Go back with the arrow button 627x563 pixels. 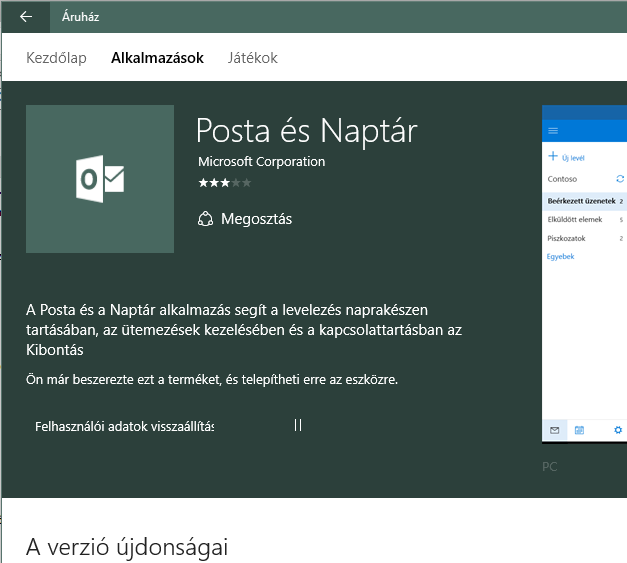[x=26, y=17]
